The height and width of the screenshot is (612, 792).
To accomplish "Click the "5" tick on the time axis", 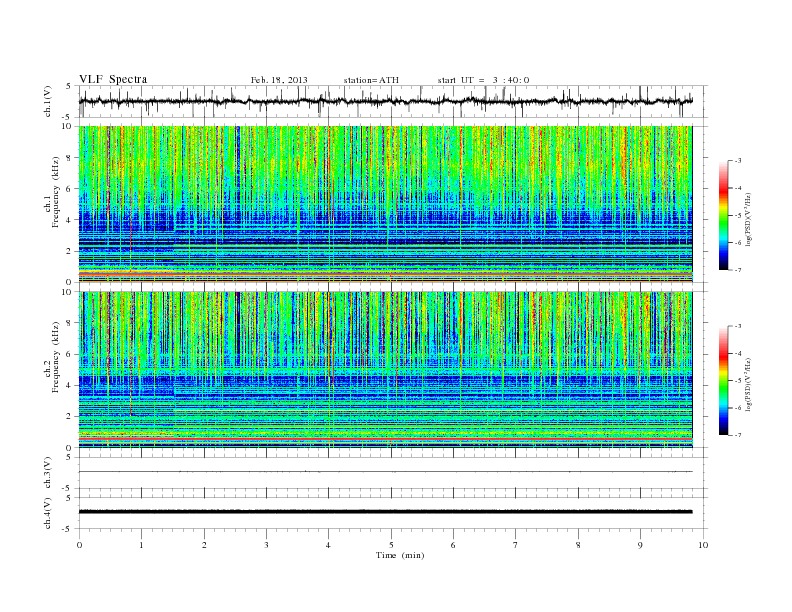I will (391, 545).
